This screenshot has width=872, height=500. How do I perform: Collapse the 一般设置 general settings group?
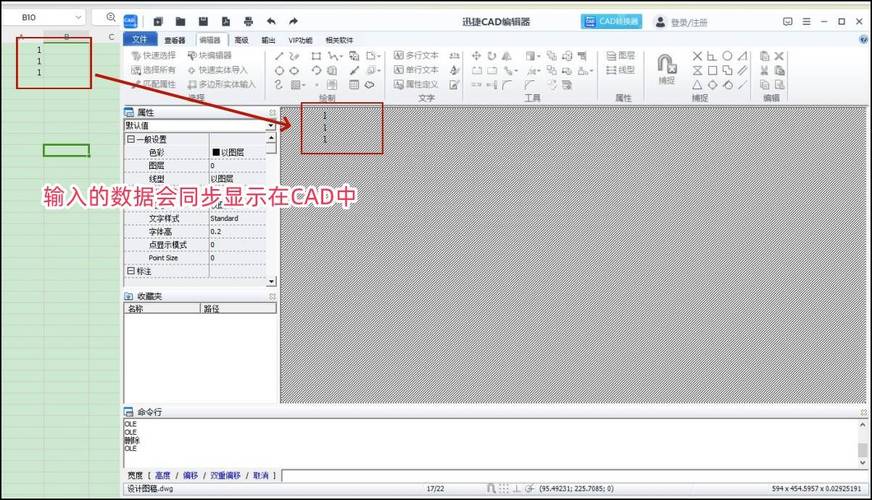(131, 139)
